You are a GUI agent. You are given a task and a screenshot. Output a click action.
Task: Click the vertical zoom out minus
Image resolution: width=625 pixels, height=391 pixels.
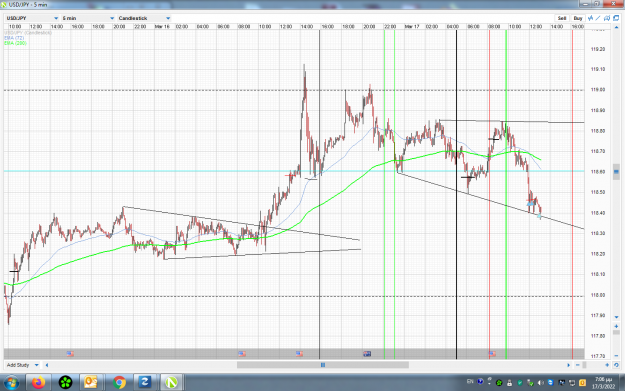click(x=616, y=356)
